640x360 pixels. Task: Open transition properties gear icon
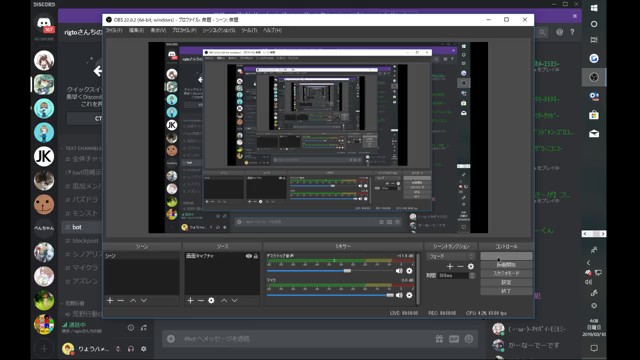pos(471,267)
